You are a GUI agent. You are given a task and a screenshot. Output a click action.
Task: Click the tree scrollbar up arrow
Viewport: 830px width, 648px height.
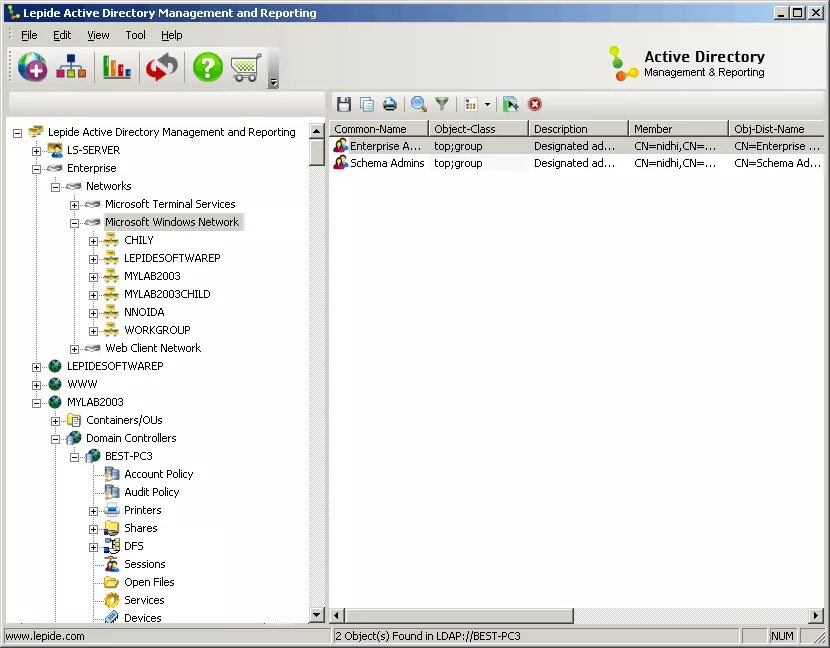click(x=317, y=130)
